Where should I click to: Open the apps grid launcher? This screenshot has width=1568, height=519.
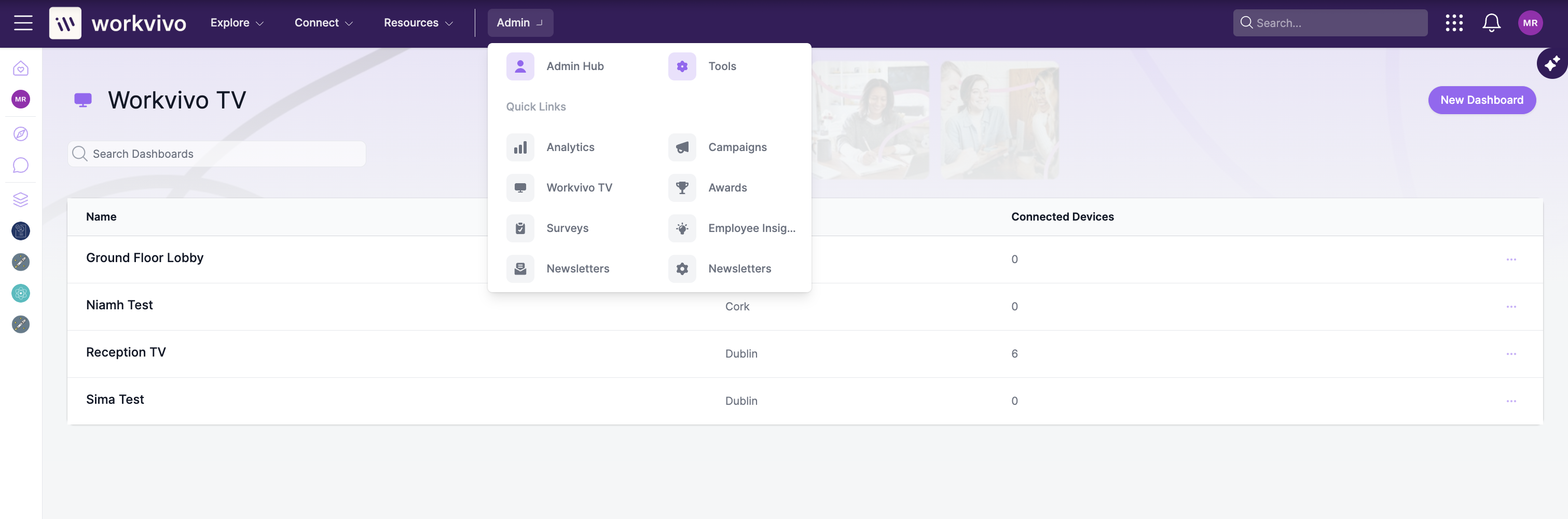point(1454,23)
